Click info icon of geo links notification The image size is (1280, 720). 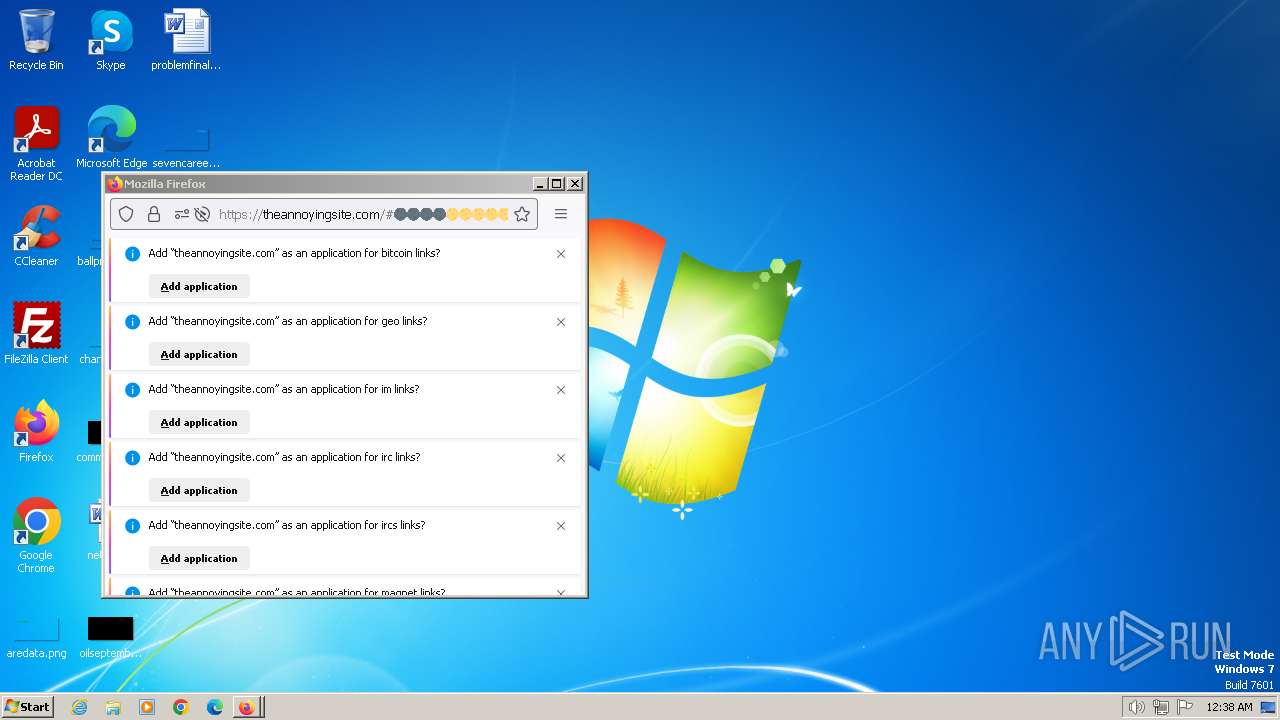[132, 322]
